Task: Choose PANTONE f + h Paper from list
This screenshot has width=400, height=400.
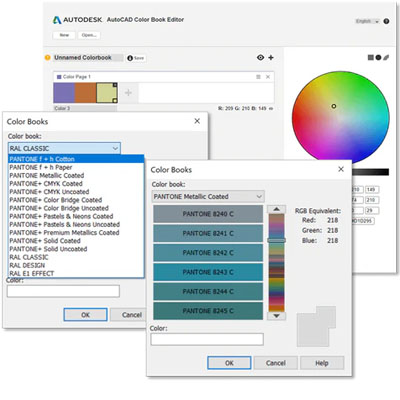Action: click(76, 167)
